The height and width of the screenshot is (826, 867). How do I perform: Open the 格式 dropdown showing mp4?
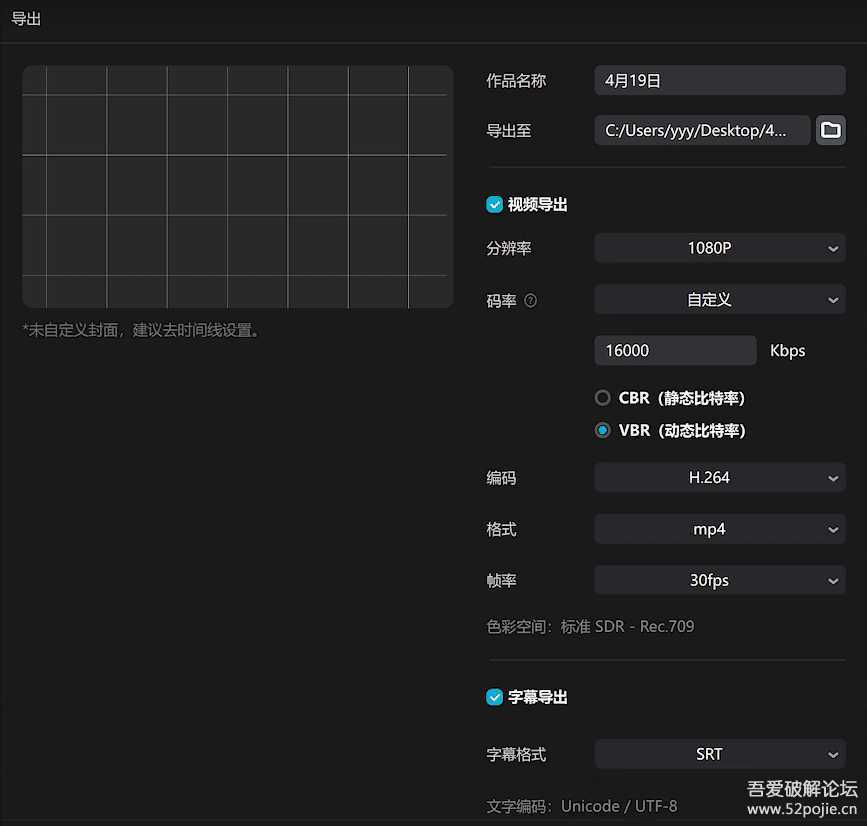719,529
